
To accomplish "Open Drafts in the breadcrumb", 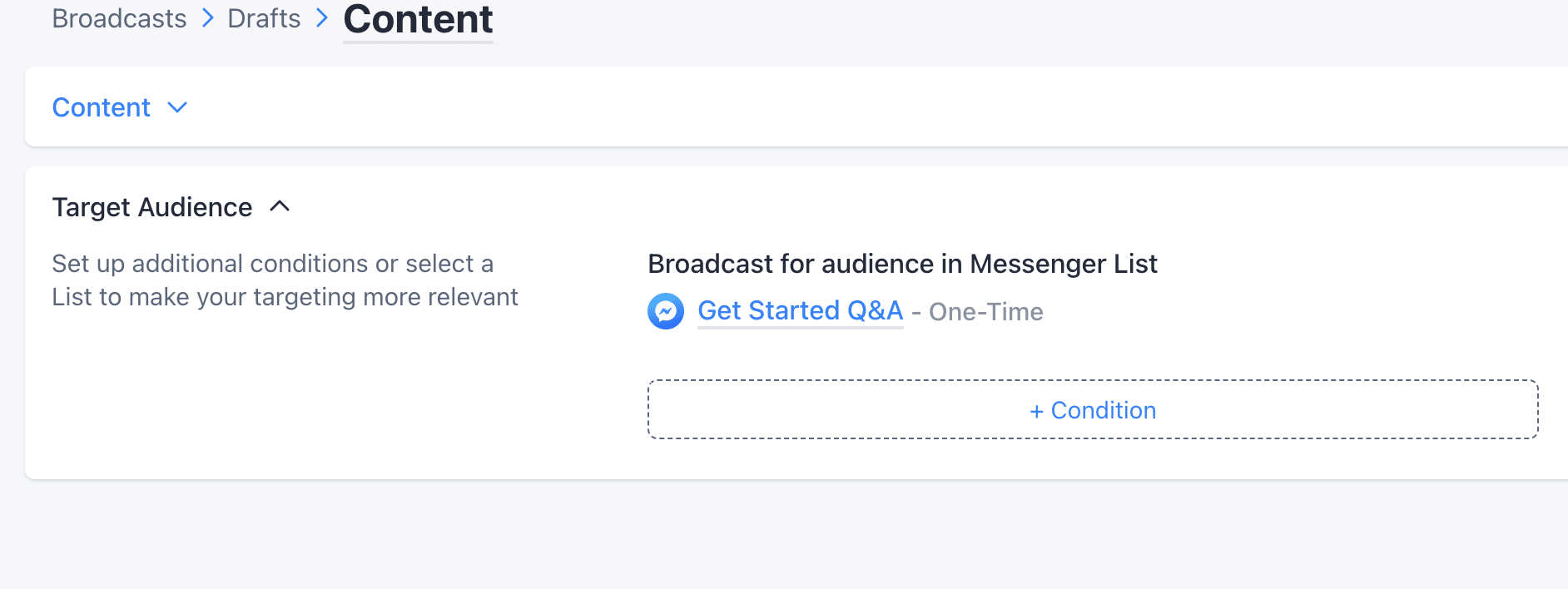I will (264, 18).
